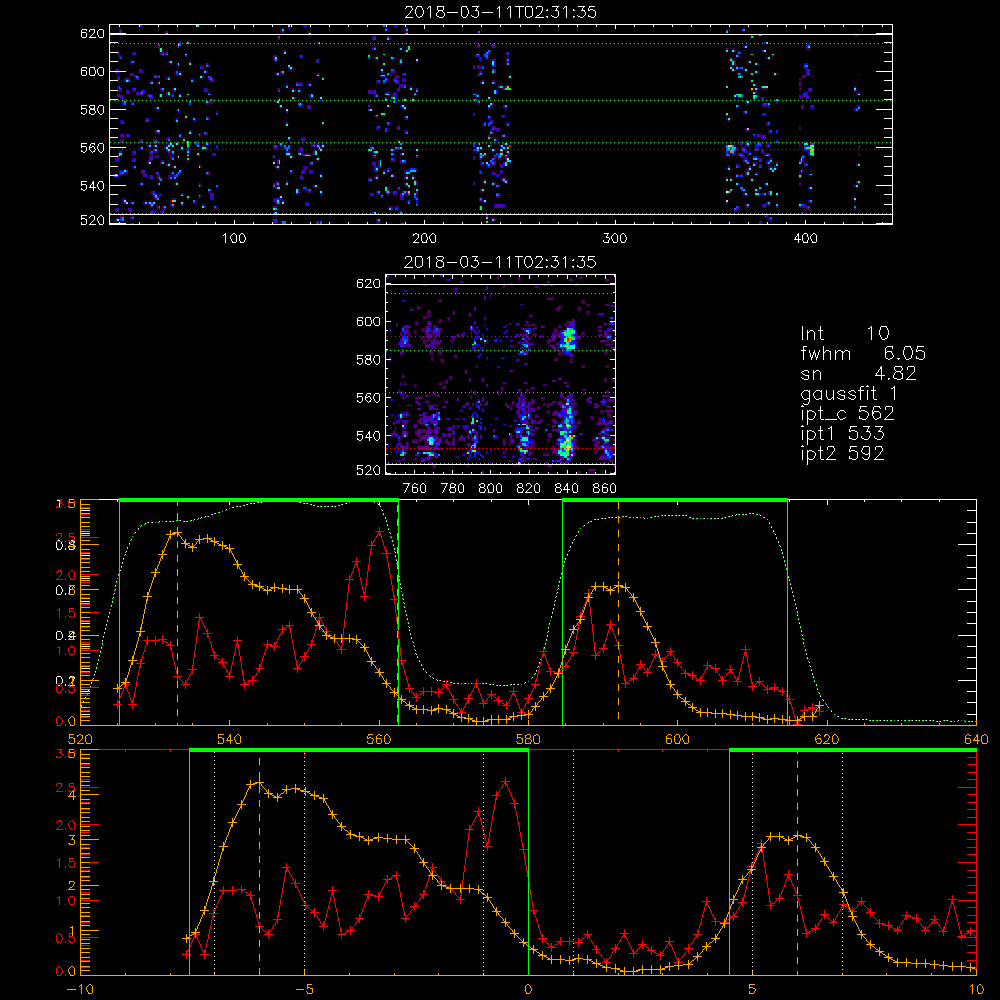Screen dimensions: 1000x1000
Task: Select the 'fwhm 6.05' value
Action: [x=863, y=353]
